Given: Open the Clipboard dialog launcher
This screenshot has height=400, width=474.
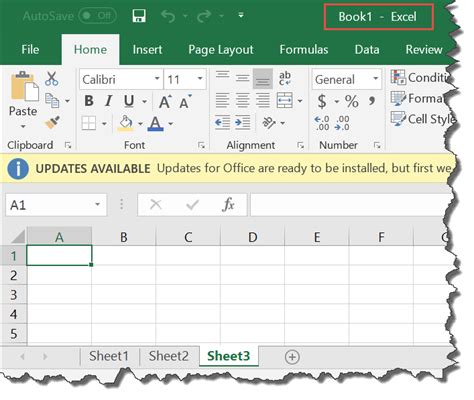Looking at the screenshot, I should tap(68, 145).
